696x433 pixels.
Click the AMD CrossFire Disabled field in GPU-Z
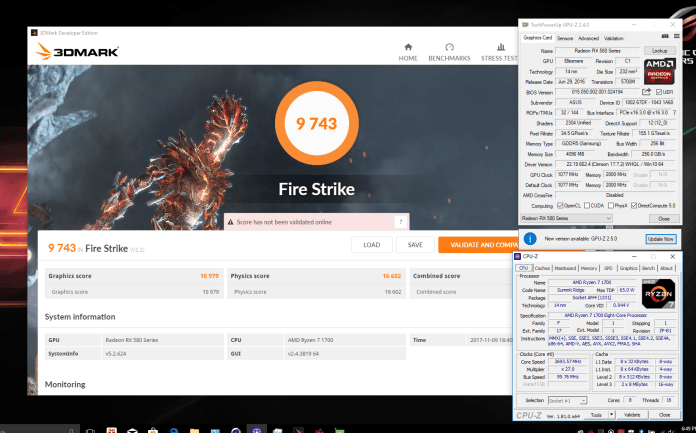(615, 195)
